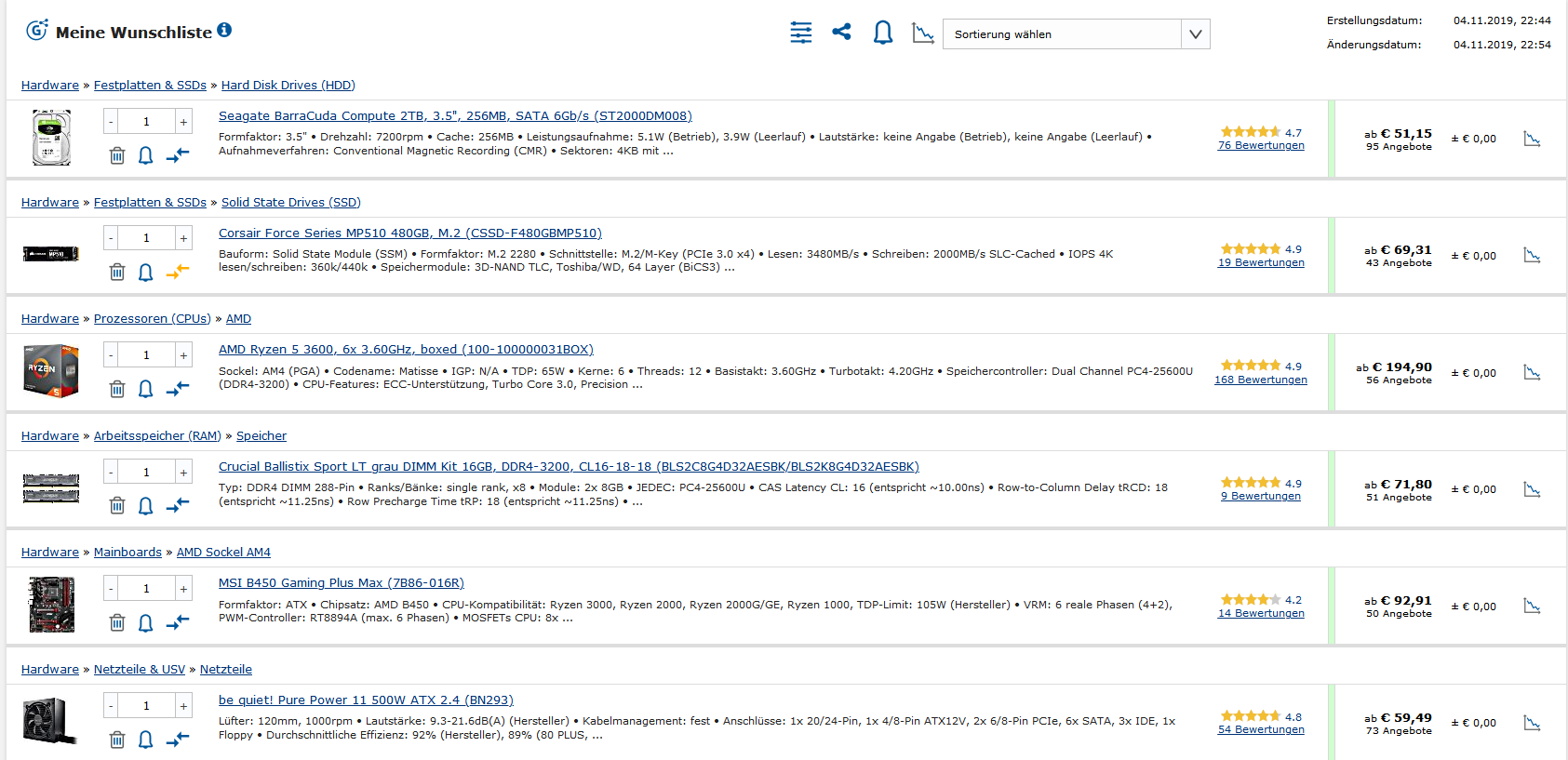Compare Ryzen 5 3600 via arrows icon
The width and height of the screenshot is (1568, 760).
point(177,389)
